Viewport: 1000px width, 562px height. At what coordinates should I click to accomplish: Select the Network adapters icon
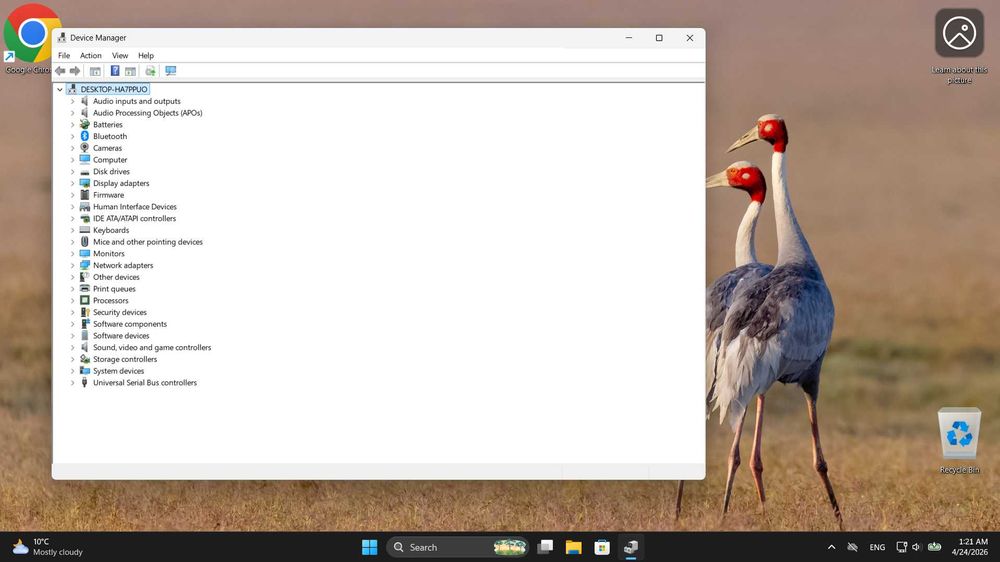pos(84,265)
